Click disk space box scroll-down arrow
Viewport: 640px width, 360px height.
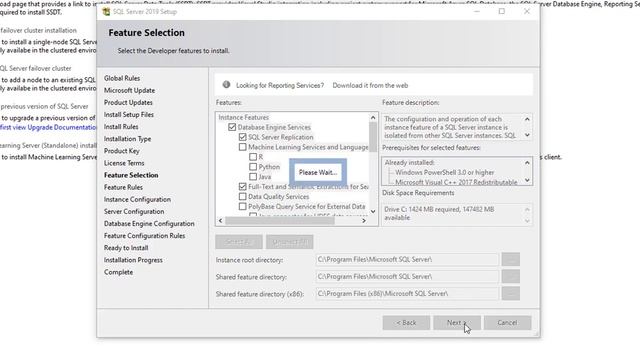527,221
